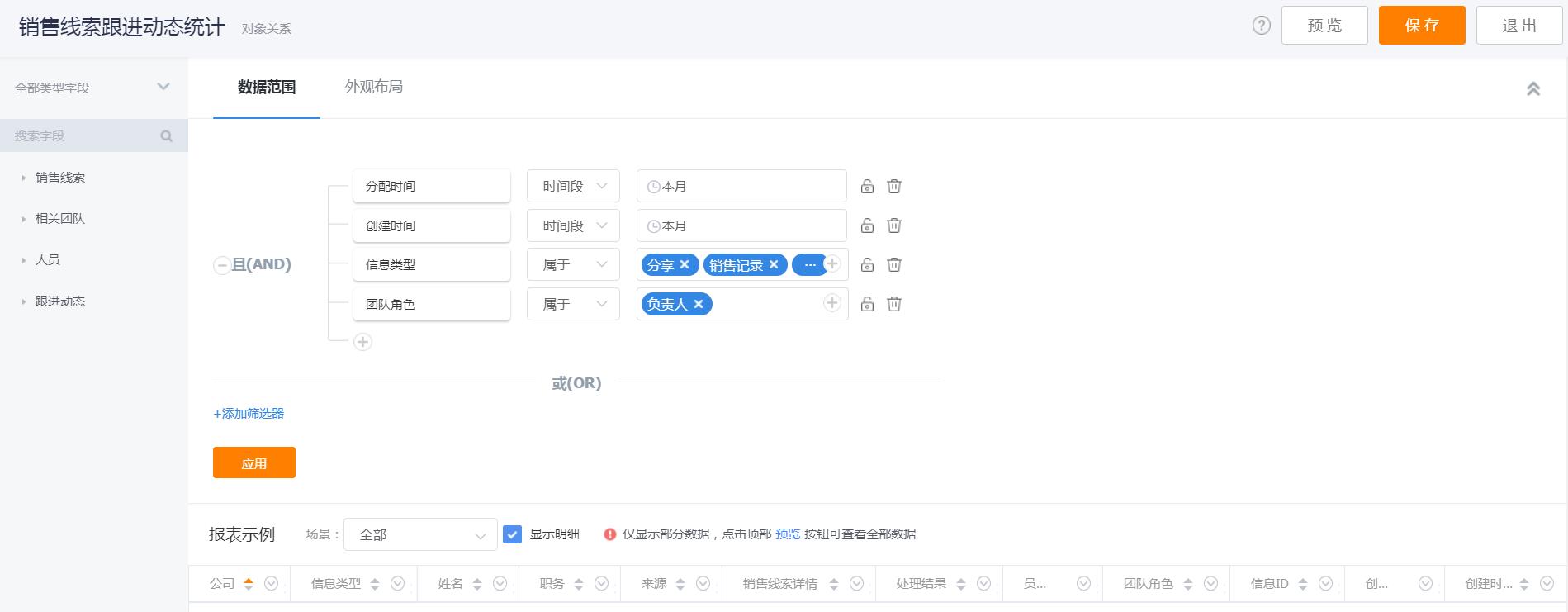Sort the 信息类型 column
Image resolution: width=1568 pixels, height=612 pixels.
[375, 584]
